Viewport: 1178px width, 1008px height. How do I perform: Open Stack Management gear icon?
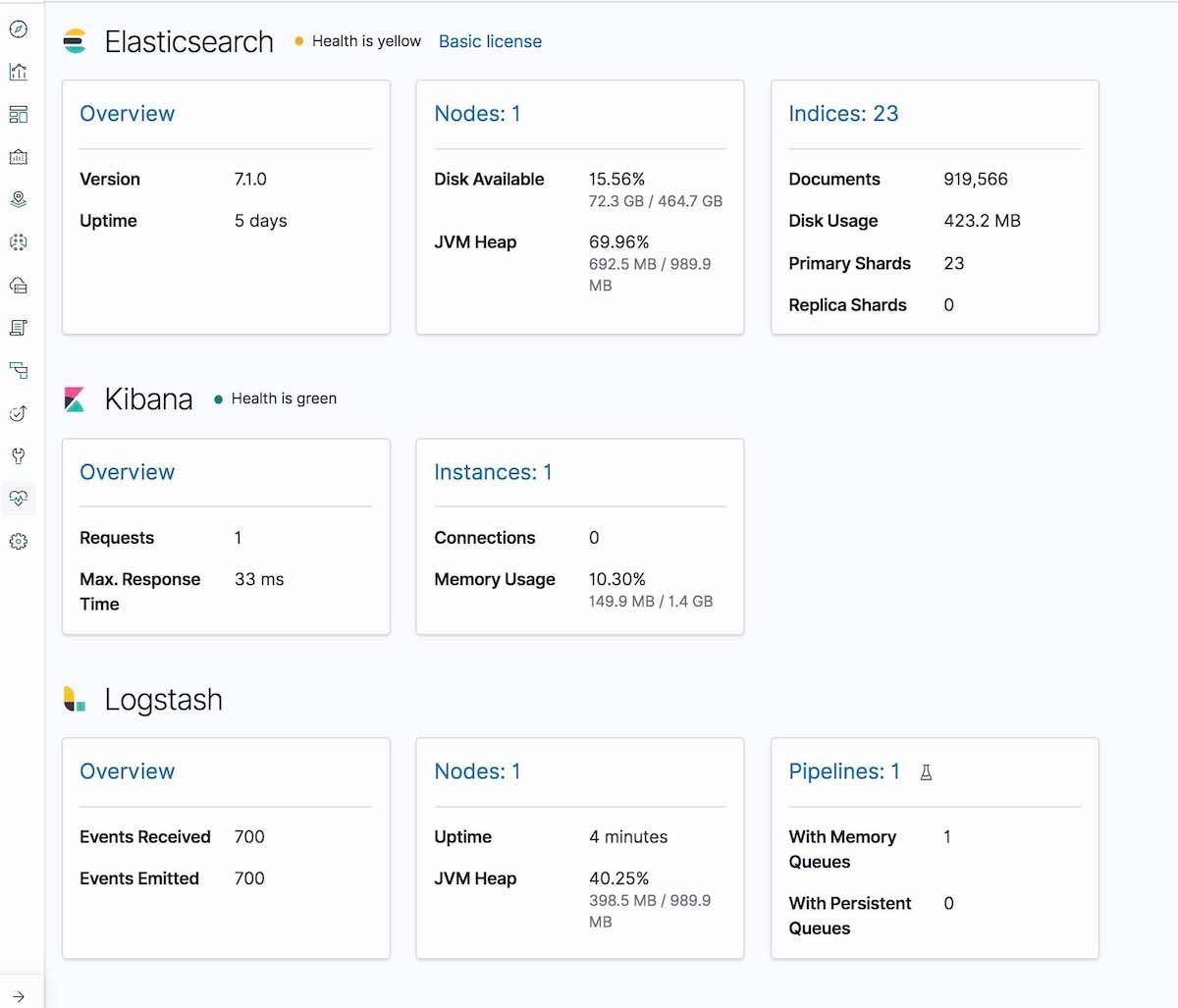tap(18, 541)
